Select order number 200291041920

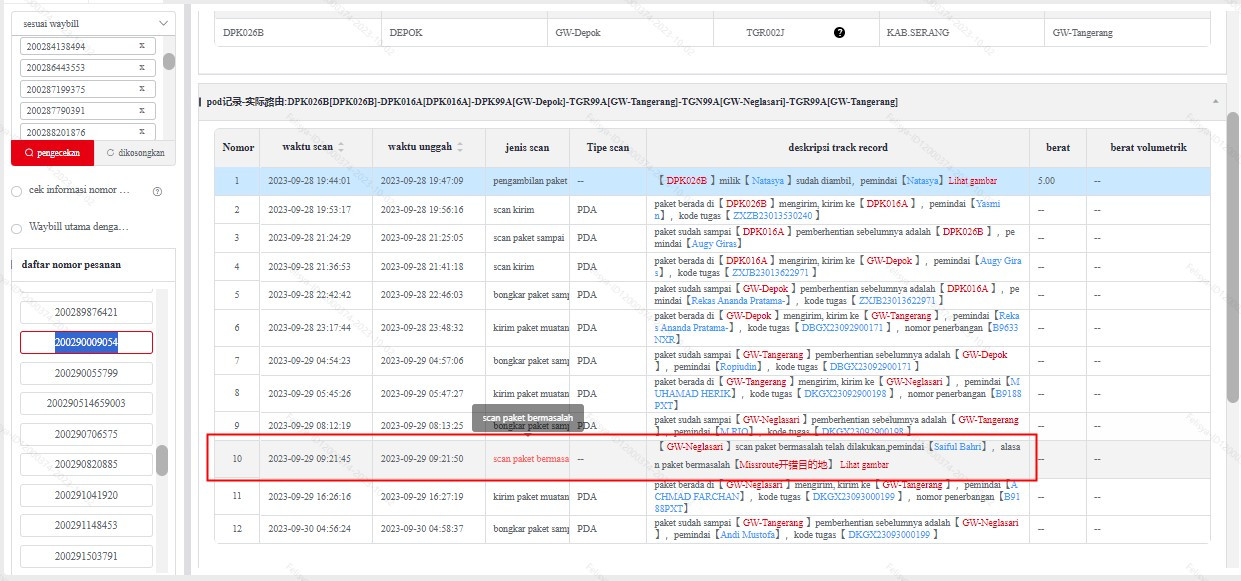(x=86, y=495)
